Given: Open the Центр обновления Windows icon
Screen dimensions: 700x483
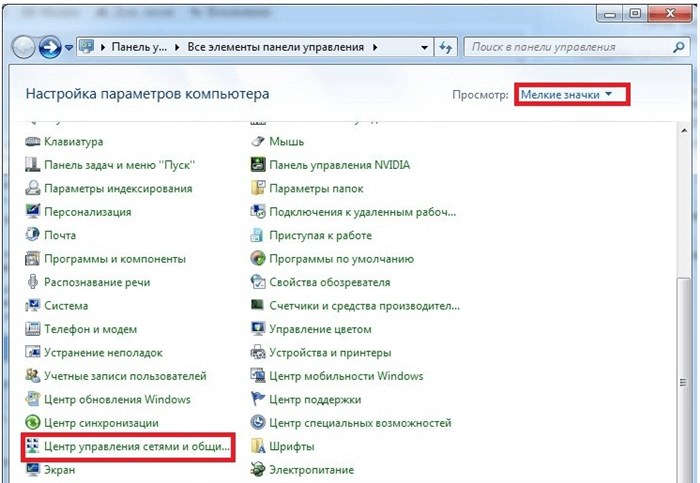Looking at the screenshot, I should point(33,399).
